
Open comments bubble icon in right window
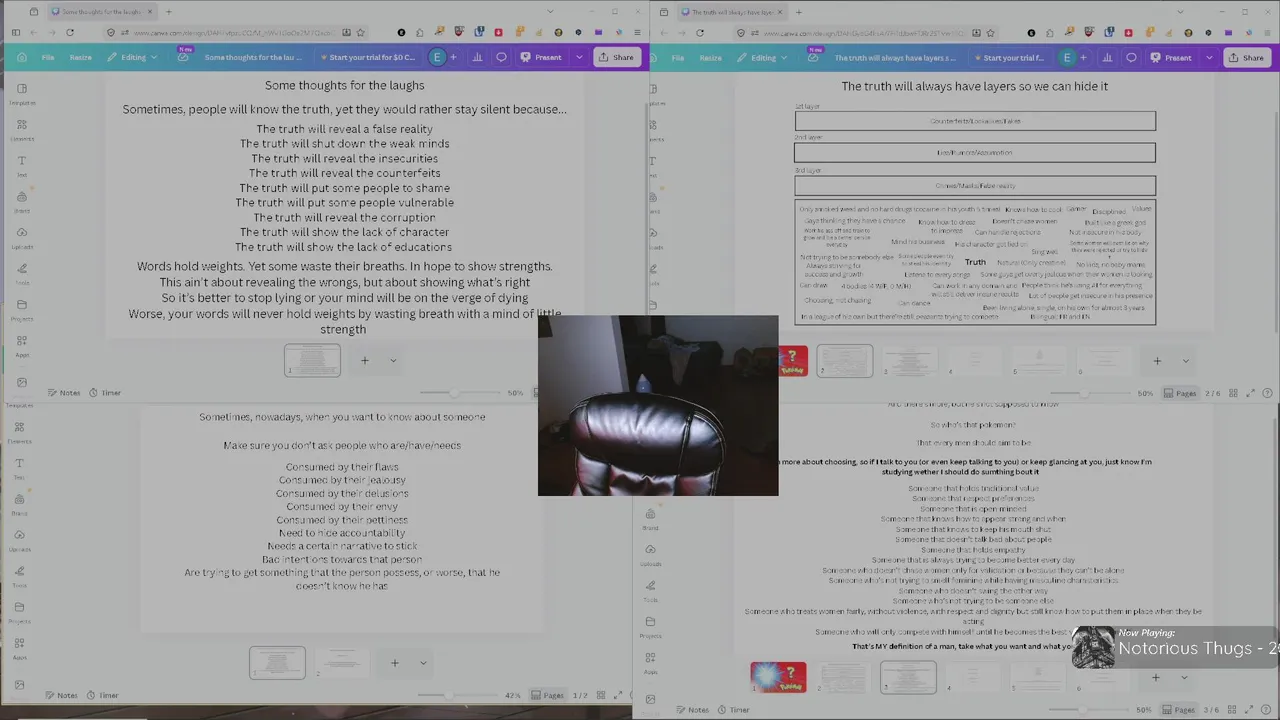(1132, 57)
